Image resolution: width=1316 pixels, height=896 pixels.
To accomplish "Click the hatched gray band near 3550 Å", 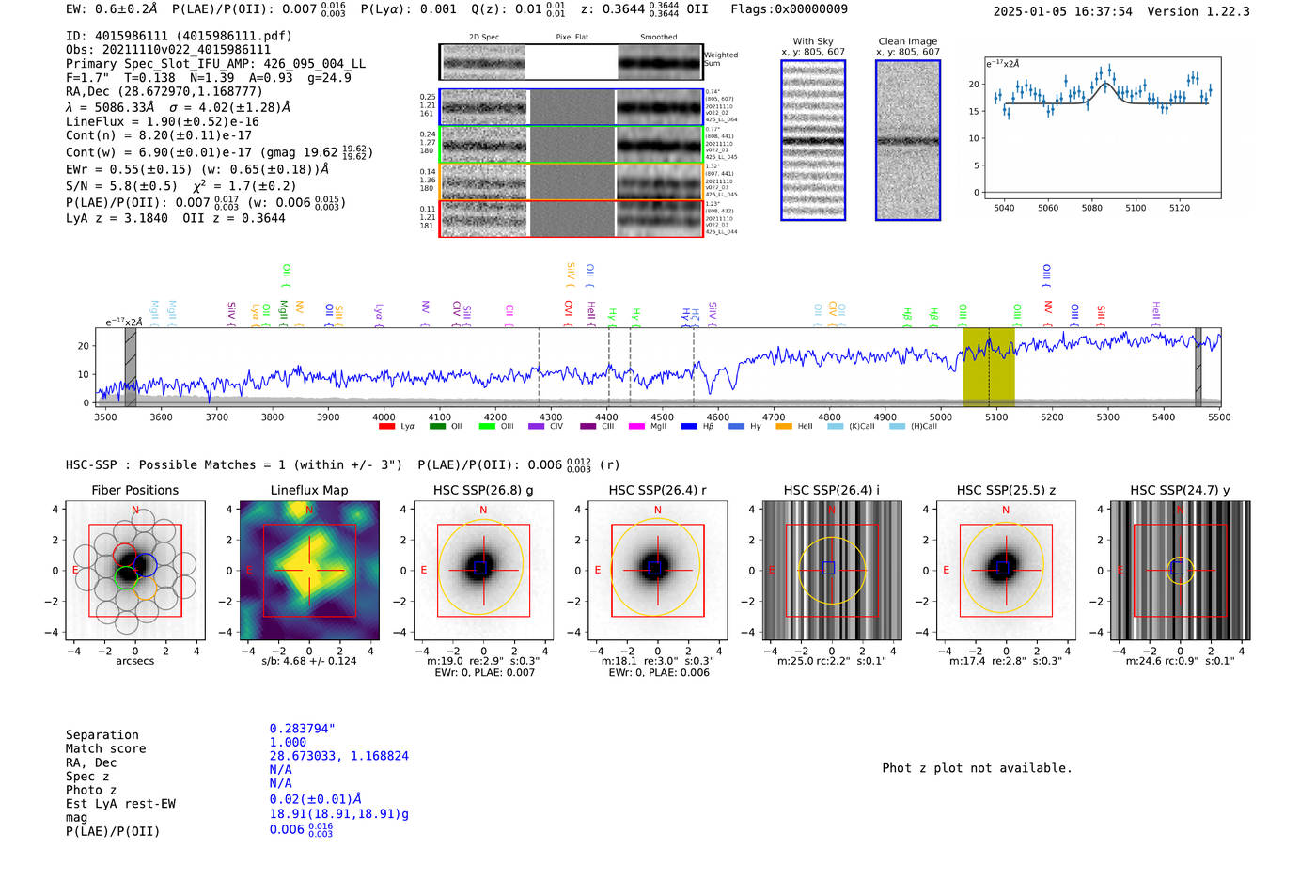I will pyautogui.click(x=131, y=368).
